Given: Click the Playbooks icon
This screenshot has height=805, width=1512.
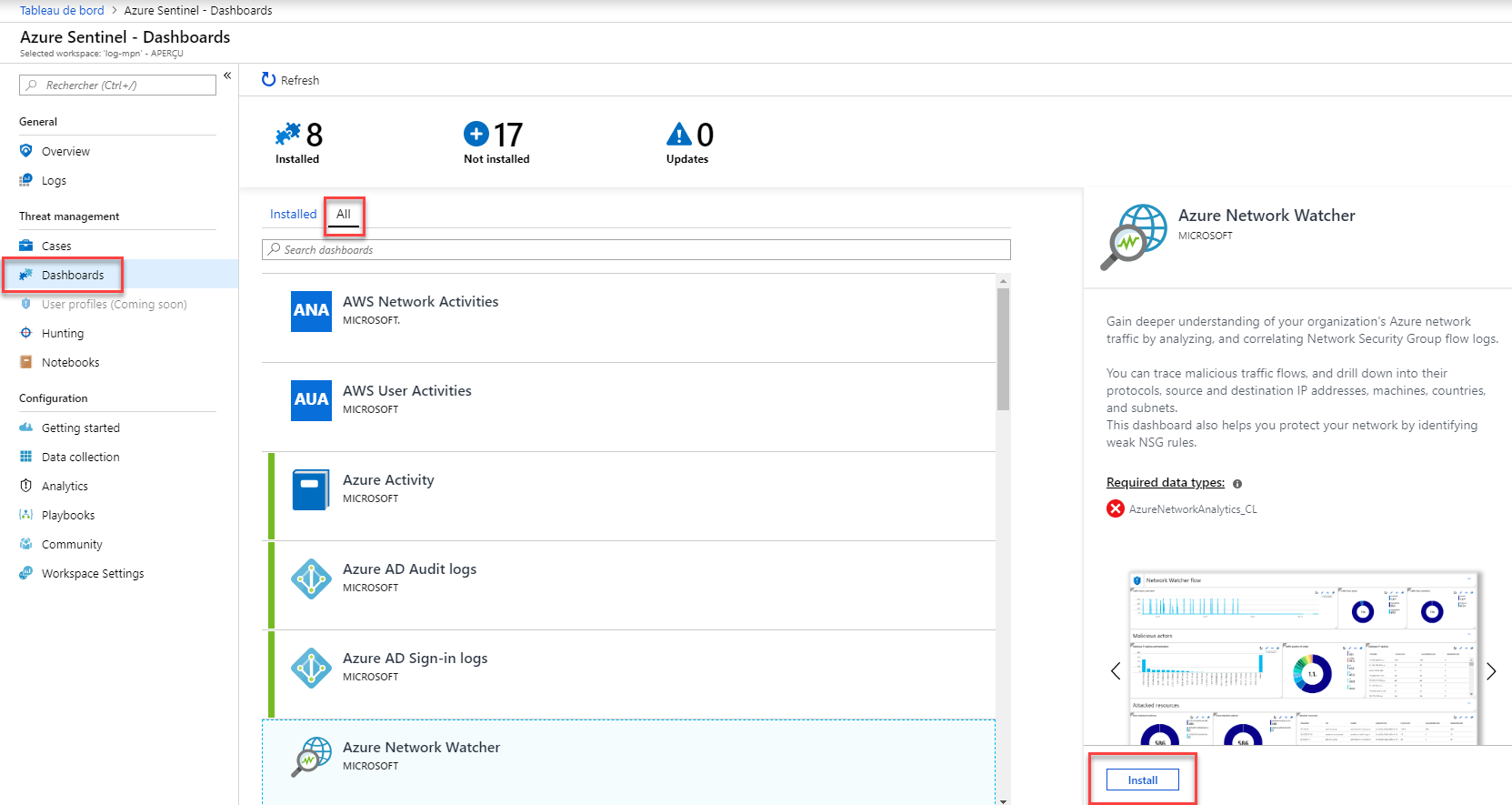Looking at the screenshot, I should click(x=25, y=515).
